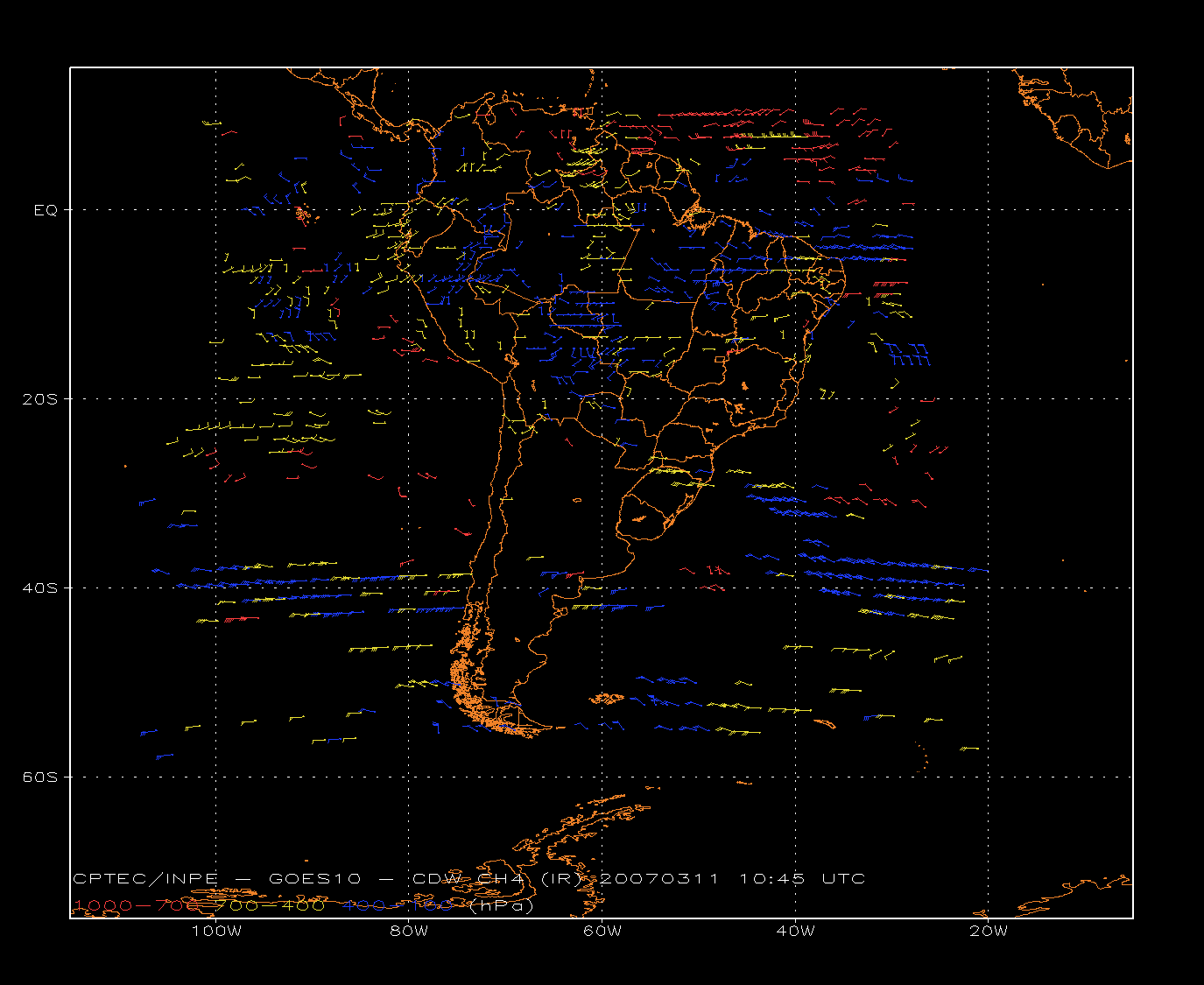Click the '60W' longitude axis label
Viewport: 1204px width, 985px height.
click(602, 931)
